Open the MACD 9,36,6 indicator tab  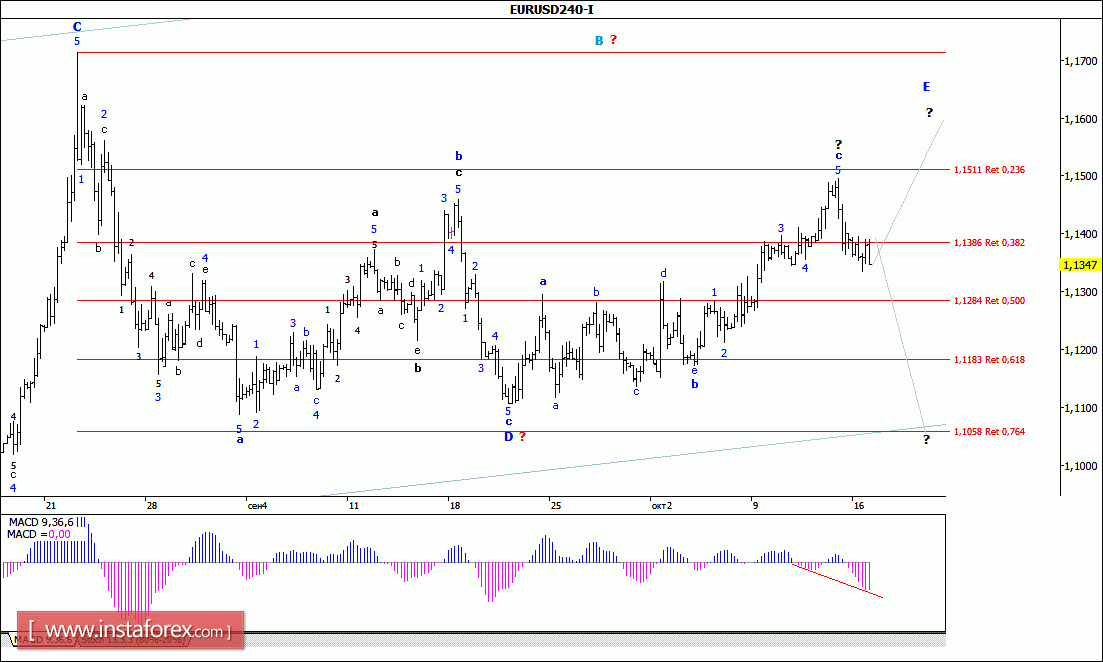42,640
